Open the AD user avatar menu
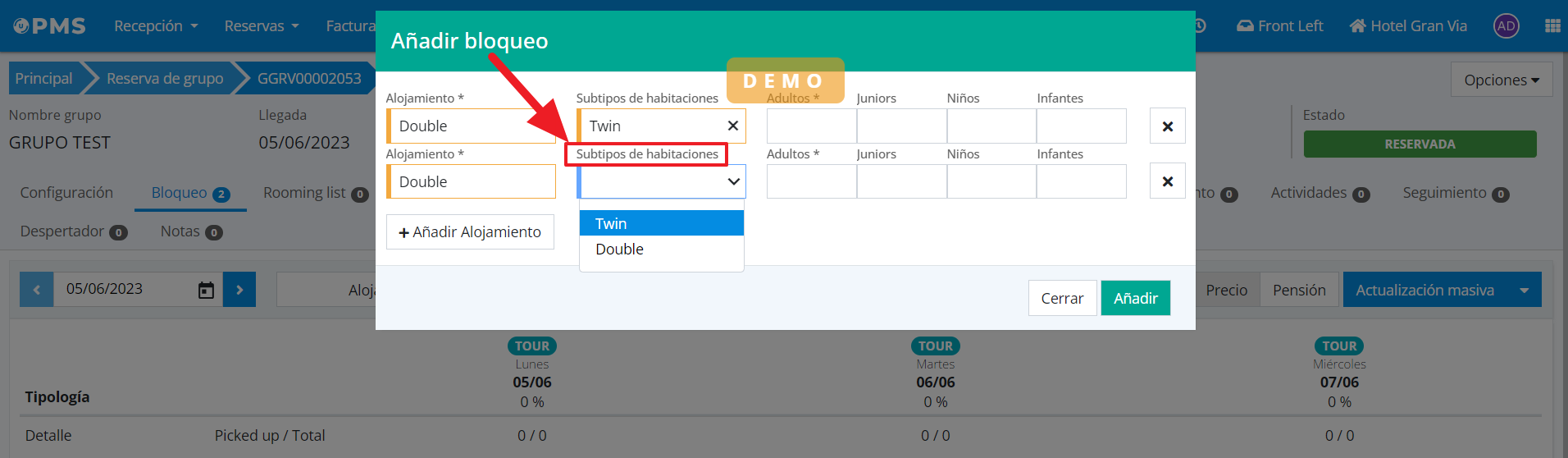The image size is (1568, 458). pos(1506,26)
